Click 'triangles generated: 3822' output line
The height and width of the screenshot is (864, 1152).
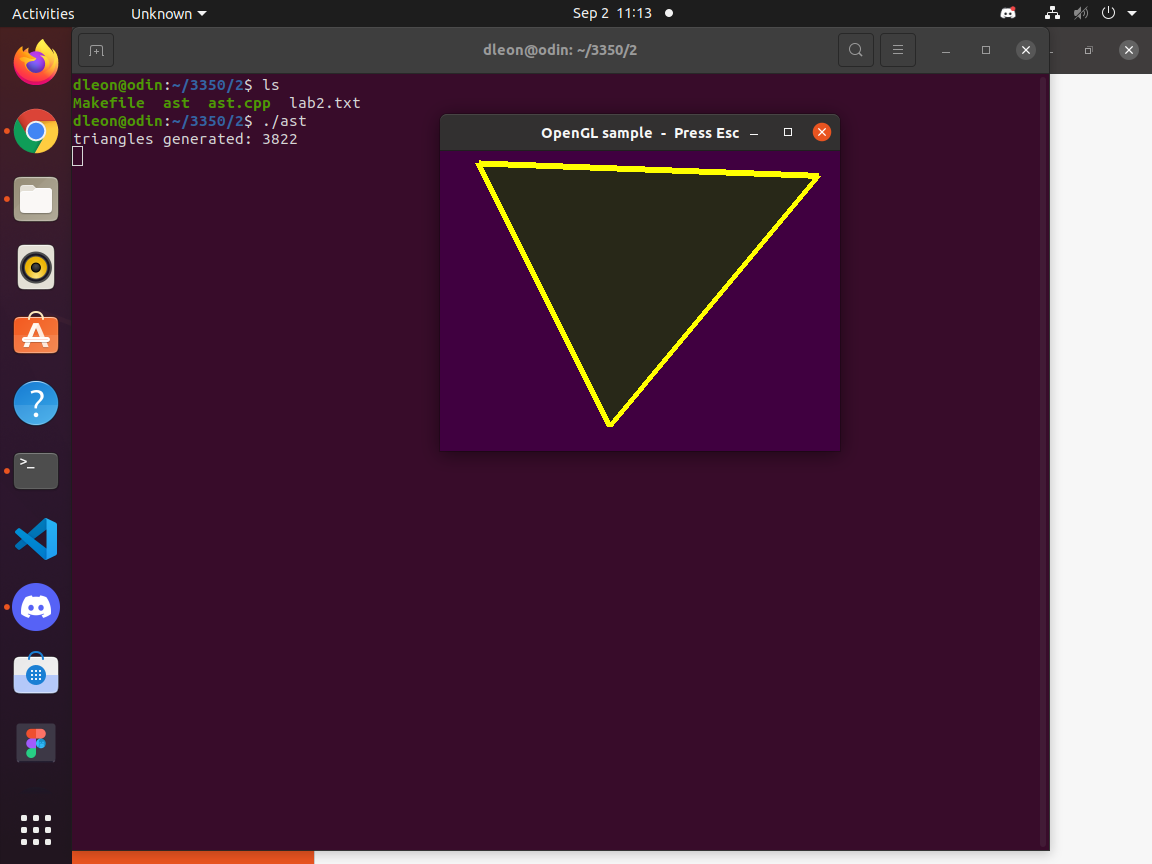pos(185,139)
